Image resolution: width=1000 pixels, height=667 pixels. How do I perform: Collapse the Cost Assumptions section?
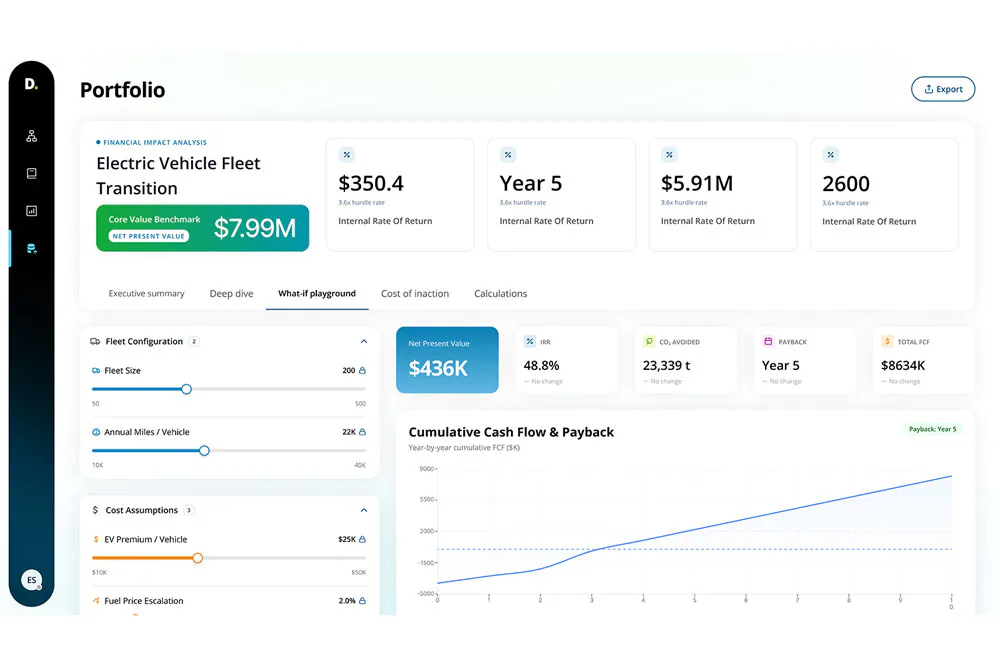364,510
